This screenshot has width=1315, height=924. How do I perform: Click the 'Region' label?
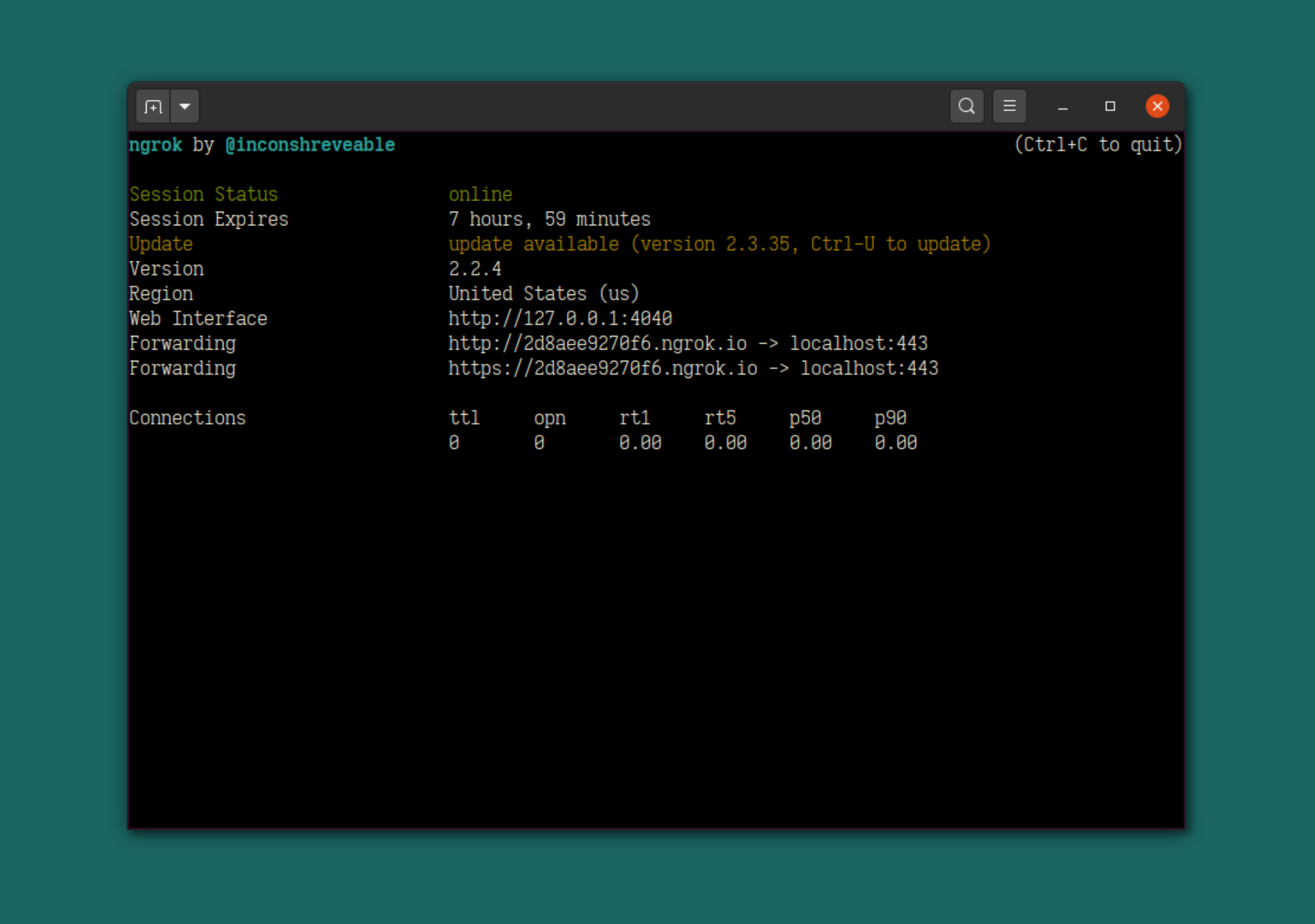160,294
